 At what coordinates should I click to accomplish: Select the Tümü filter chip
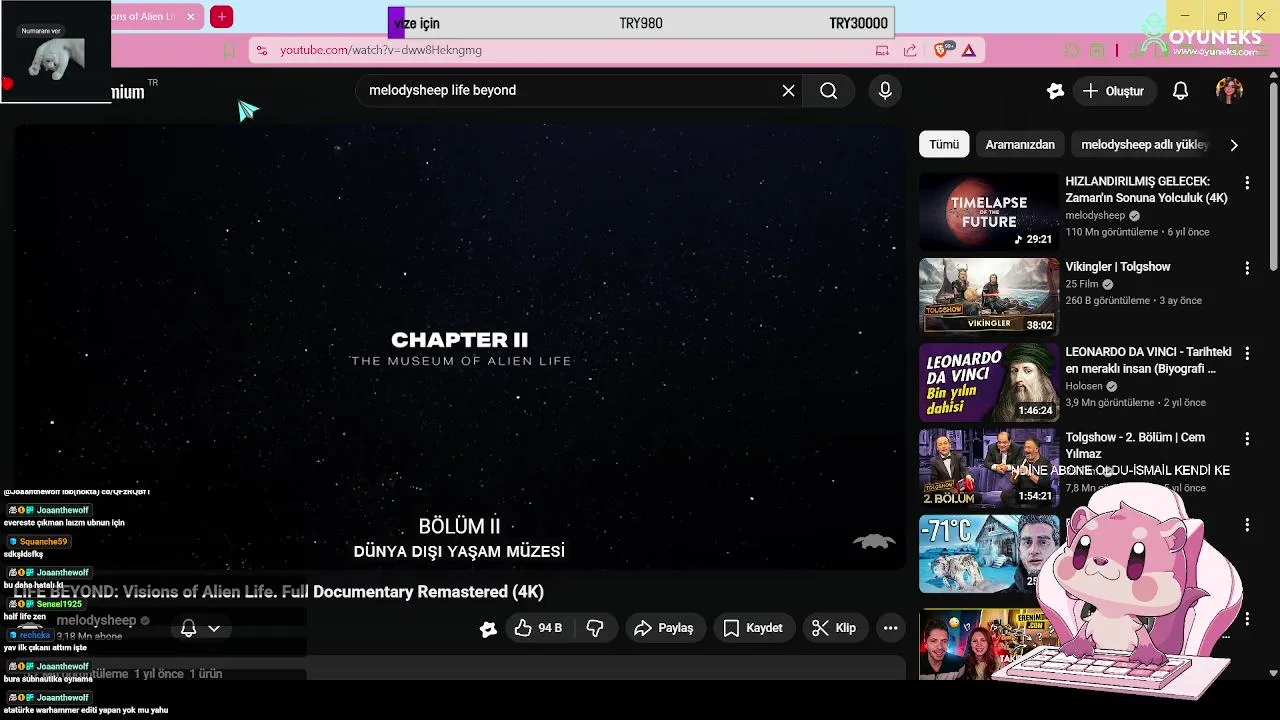click(x=944, y=145)
